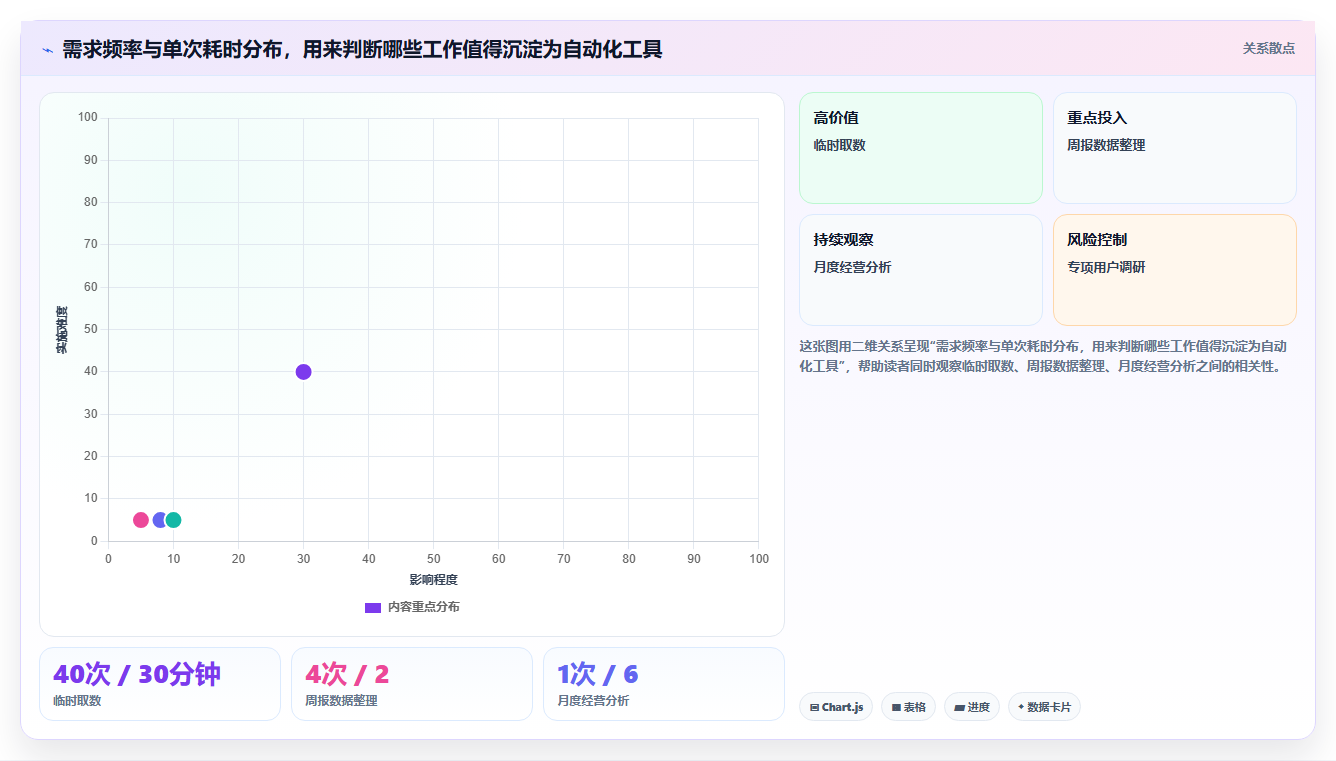Select the 进度 tag chip
This screenshot has width=1336, height=761.
972,707
